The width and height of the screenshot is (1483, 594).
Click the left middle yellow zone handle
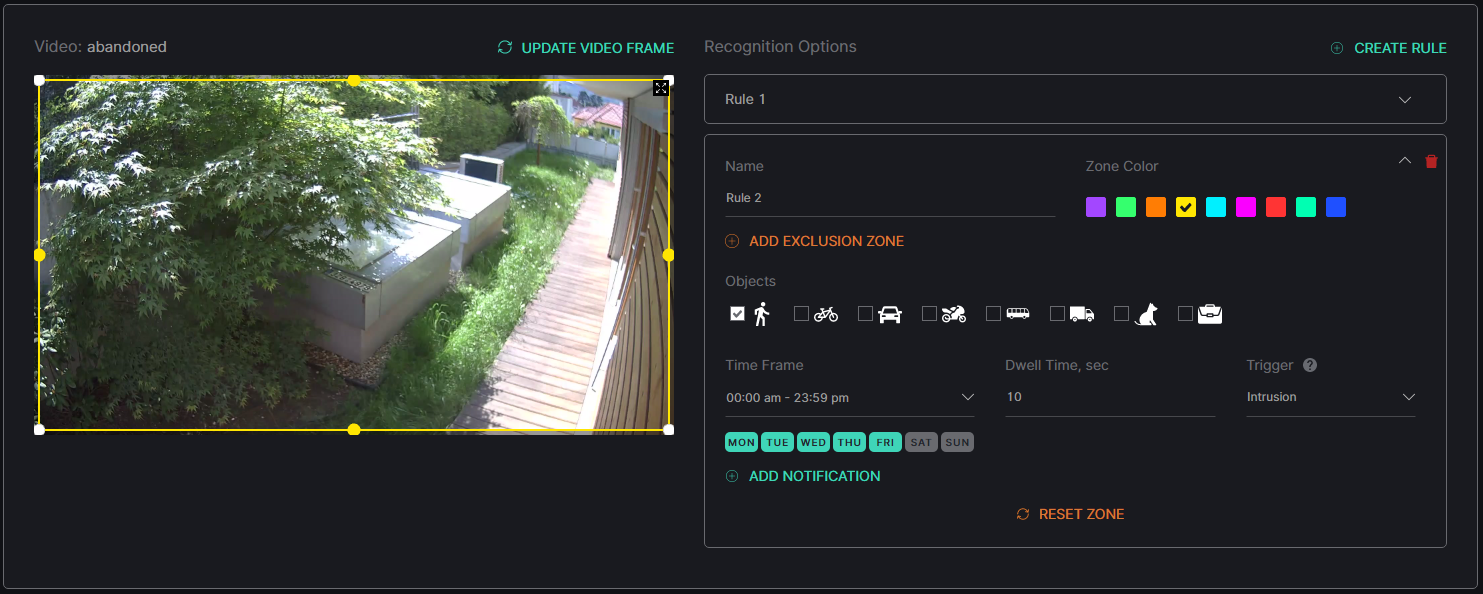point(40,255)
